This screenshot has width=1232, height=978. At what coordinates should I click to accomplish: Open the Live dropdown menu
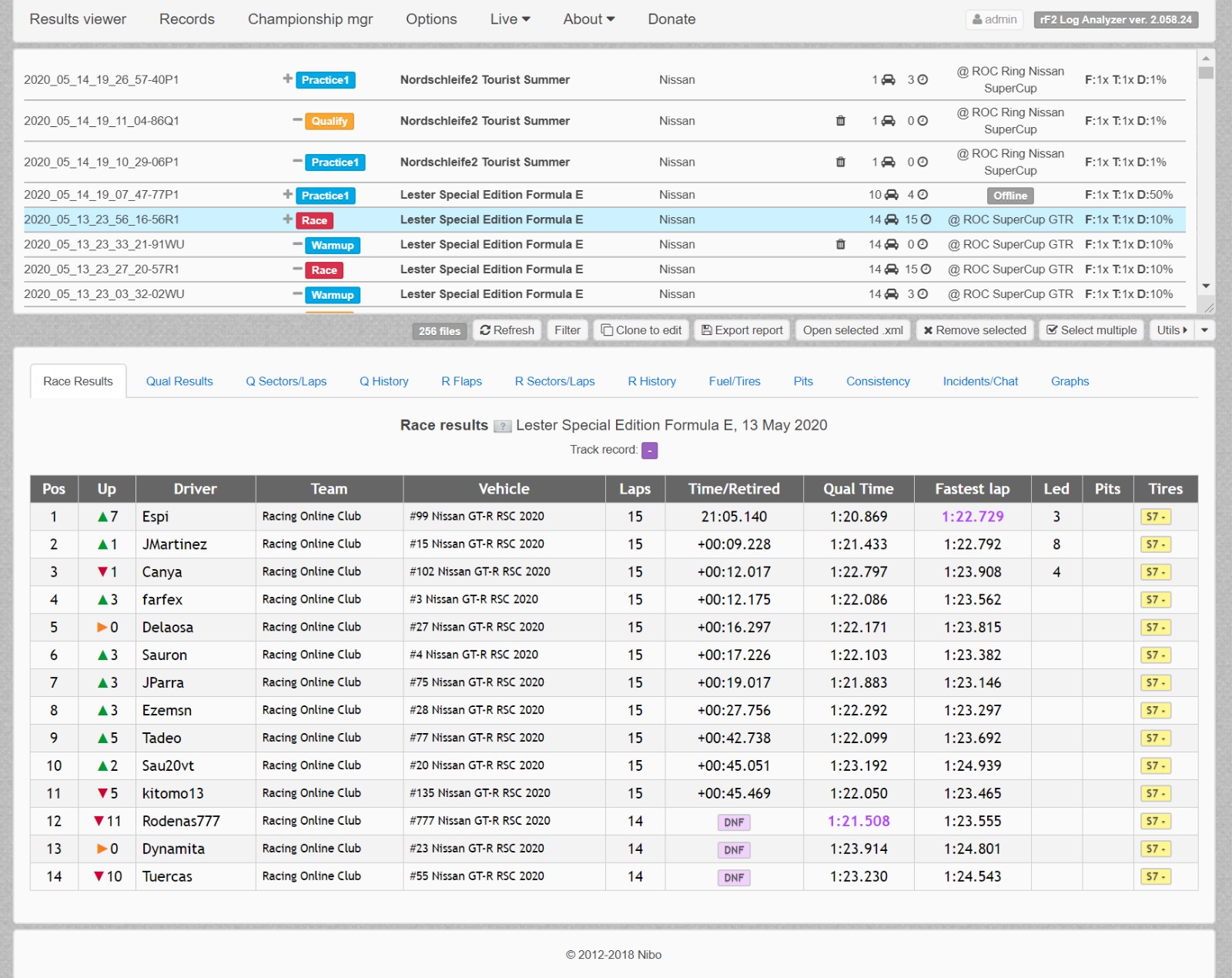point(510,19)
